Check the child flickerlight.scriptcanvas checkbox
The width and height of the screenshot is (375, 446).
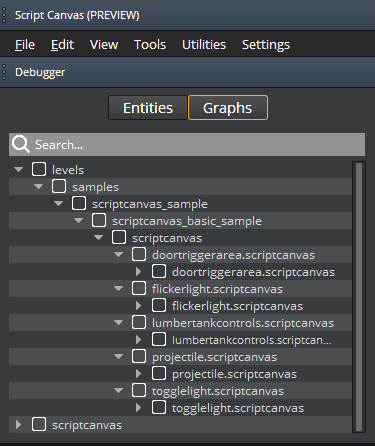point(159,305)
